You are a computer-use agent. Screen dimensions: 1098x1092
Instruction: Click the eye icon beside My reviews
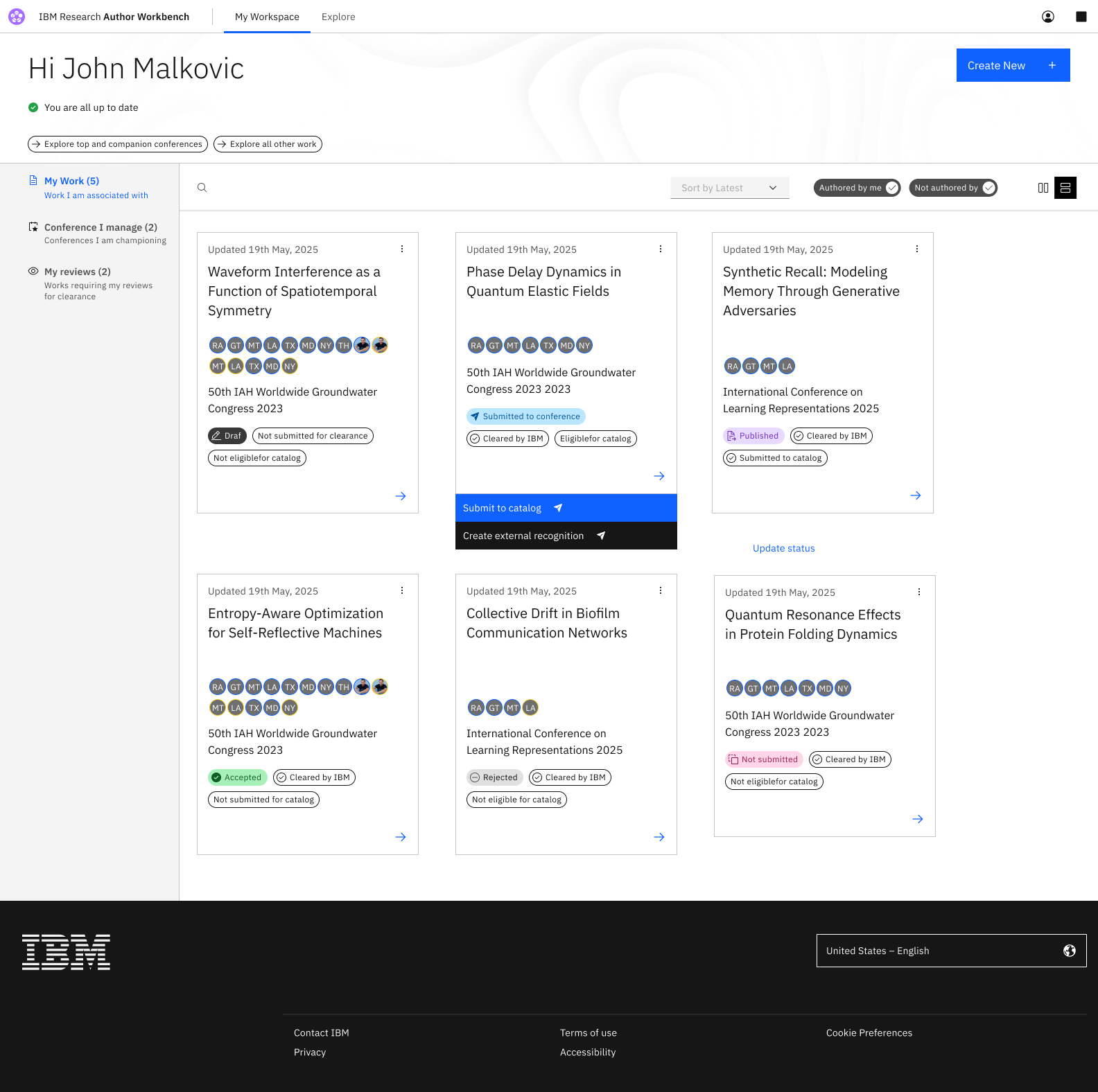[x=33, y=271]
